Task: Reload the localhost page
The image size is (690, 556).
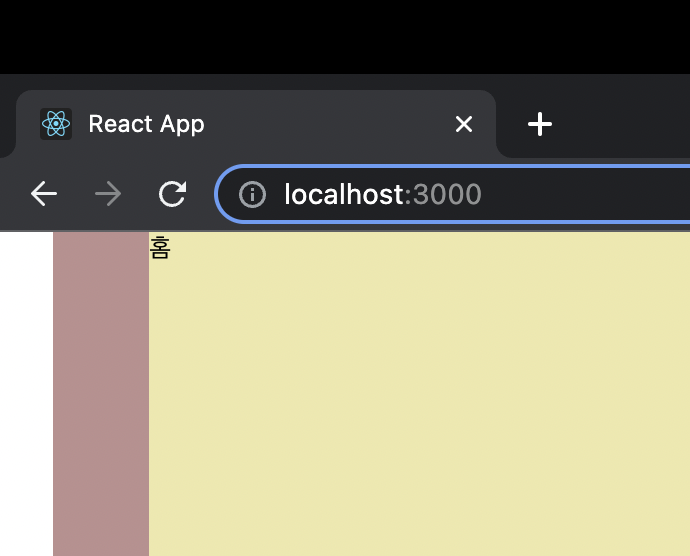Action: pyautogui.click(x=172, y=193)
